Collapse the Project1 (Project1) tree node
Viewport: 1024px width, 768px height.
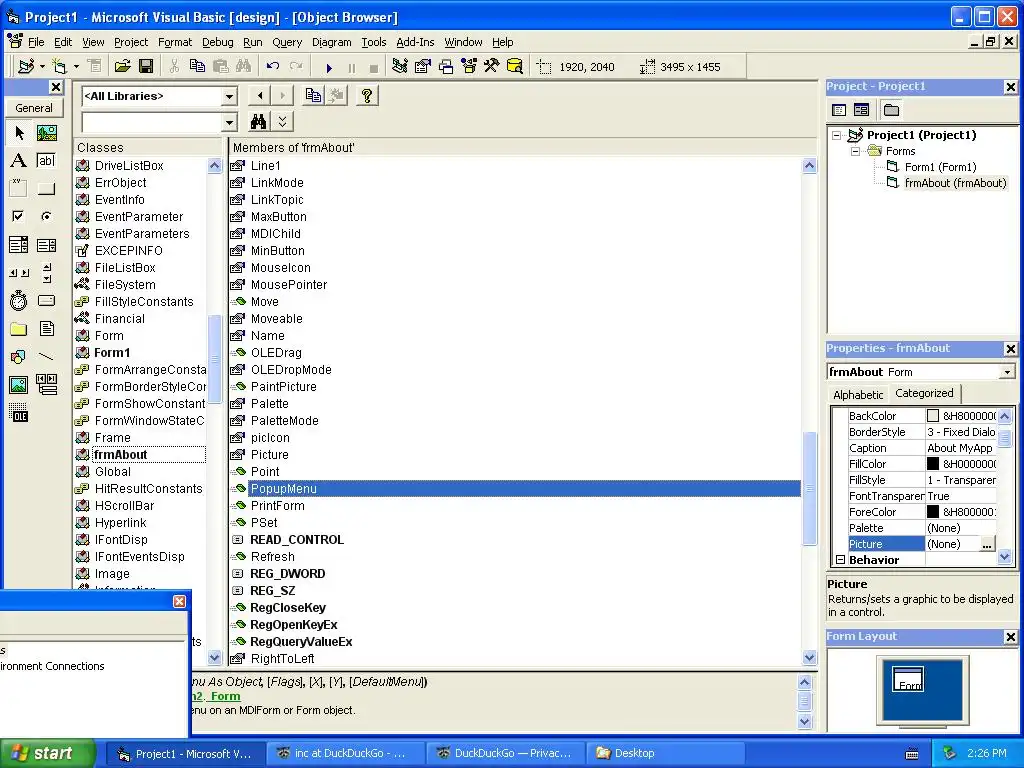pyautogui.click(x=837, y=135)
